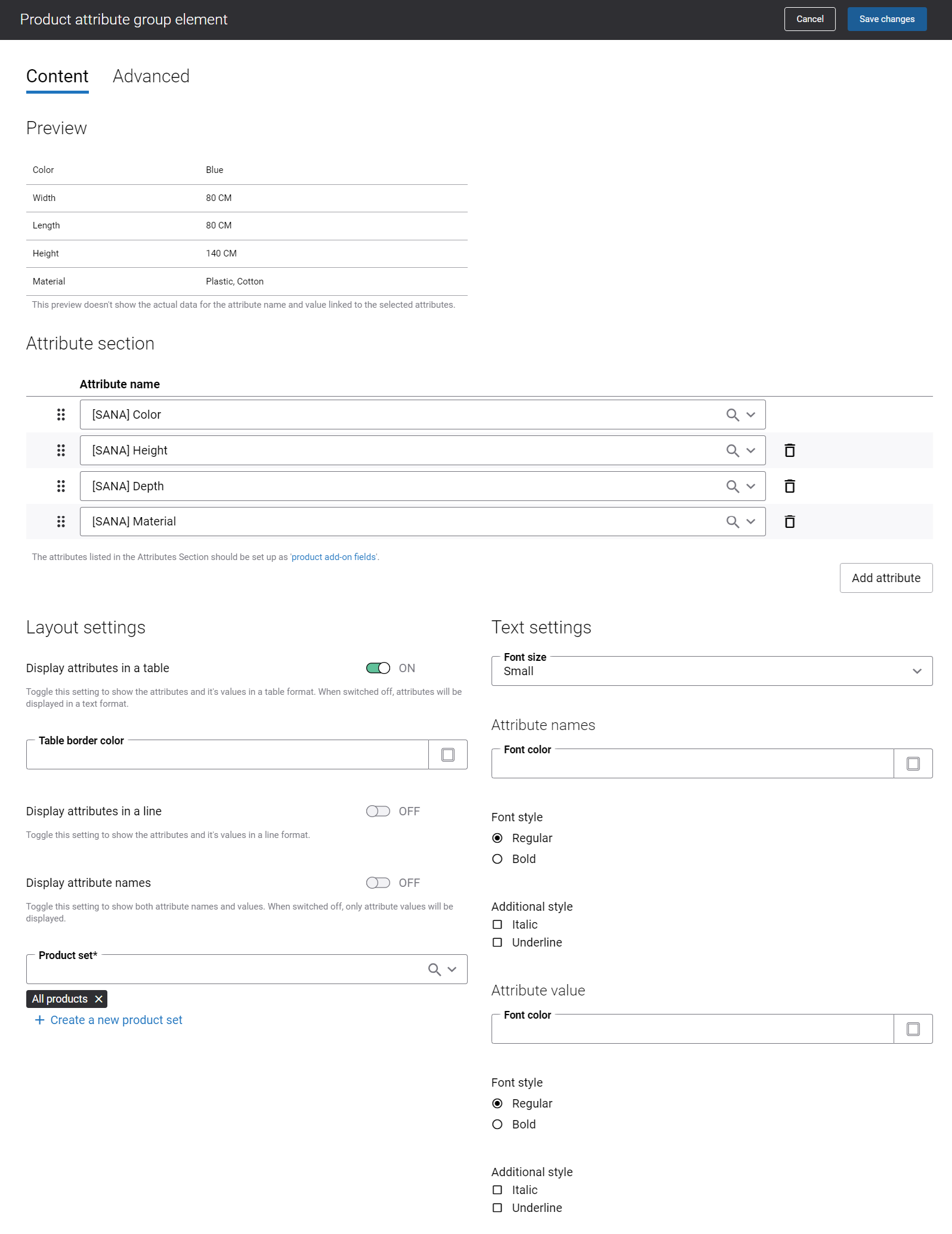
Task: Switch to the Advanced tab
Action: (x=151, y=76)
